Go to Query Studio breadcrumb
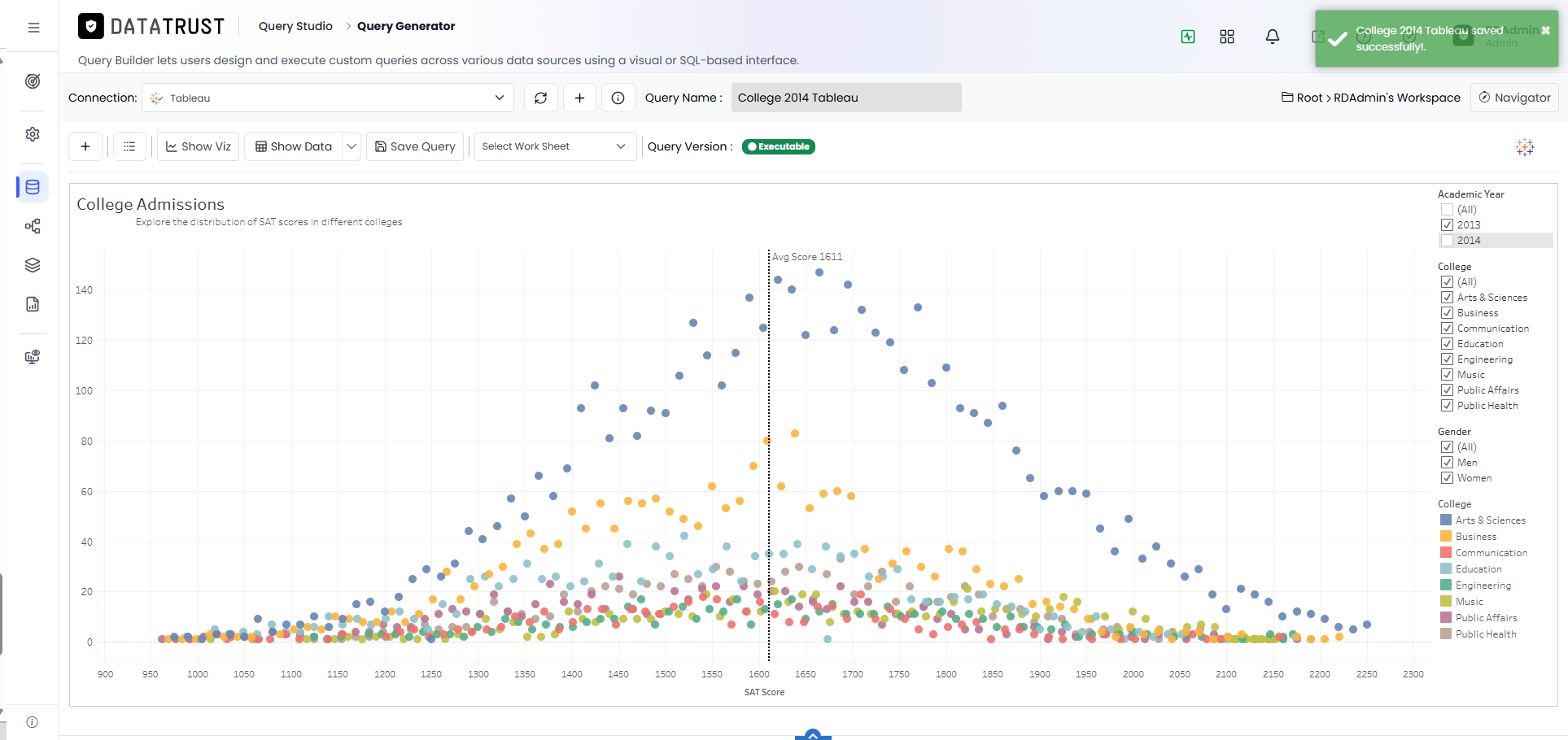The image size is (1568, 740). coord(295,26)
